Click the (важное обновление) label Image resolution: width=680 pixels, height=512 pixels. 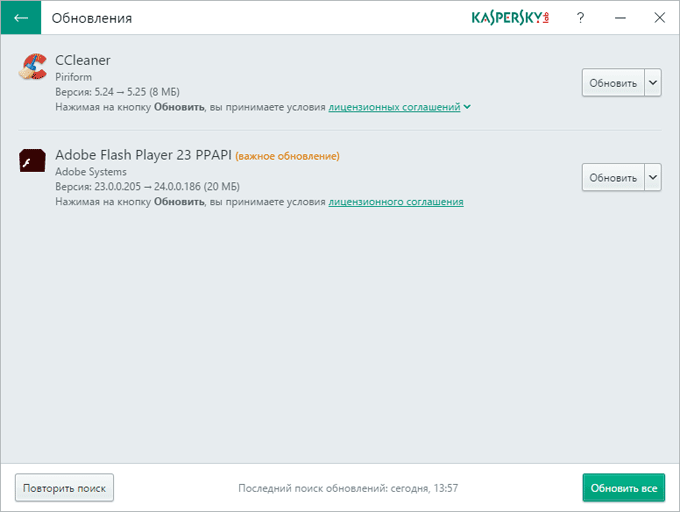point(288,156)
